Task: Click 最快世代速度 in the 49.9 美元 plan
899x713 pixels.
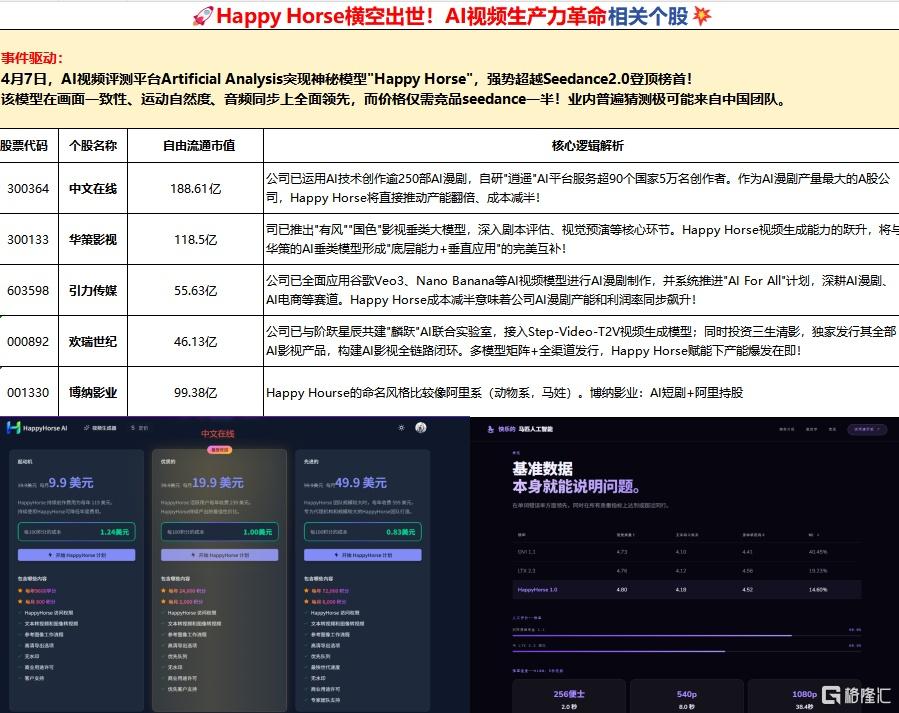Action: (x=325, y=667)
